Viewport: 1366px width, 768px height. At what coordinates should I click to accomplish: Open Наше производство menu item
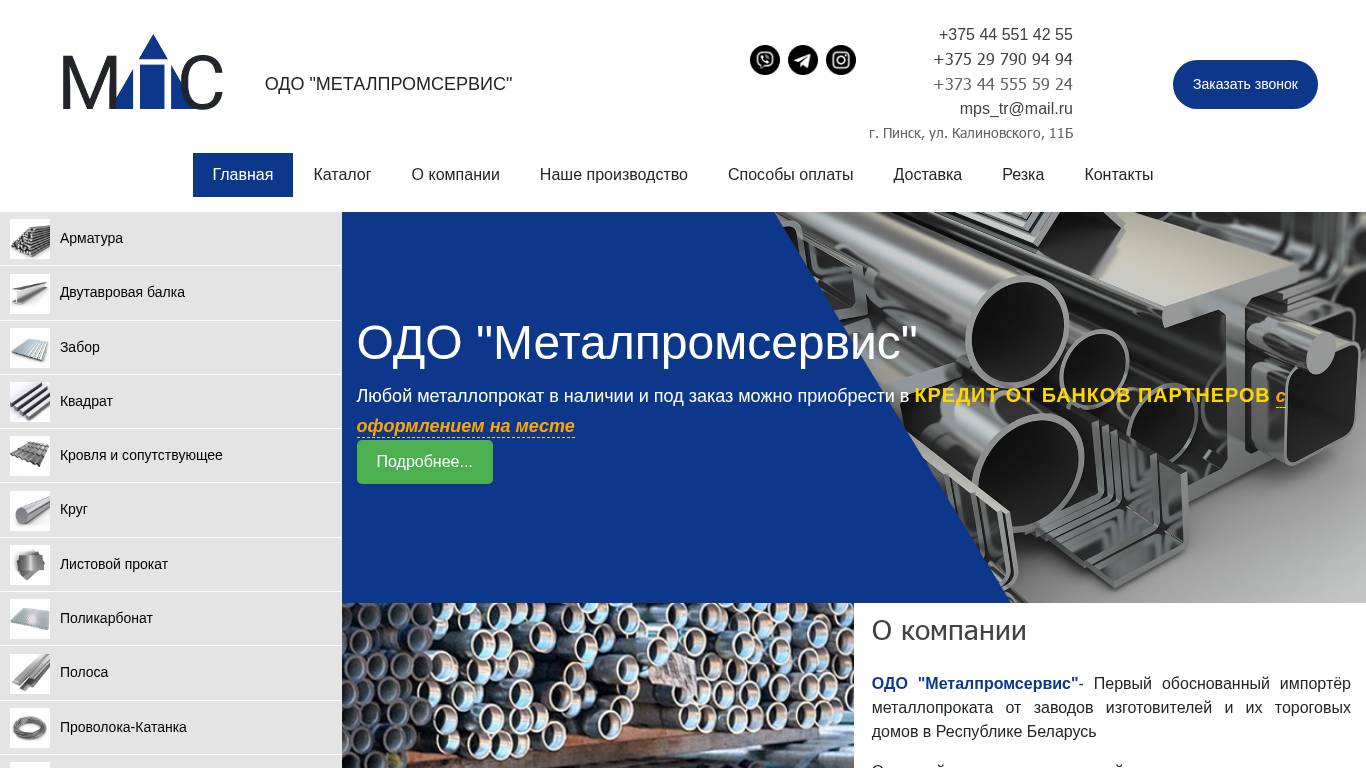pyautogui.click(x=614, y=175)
